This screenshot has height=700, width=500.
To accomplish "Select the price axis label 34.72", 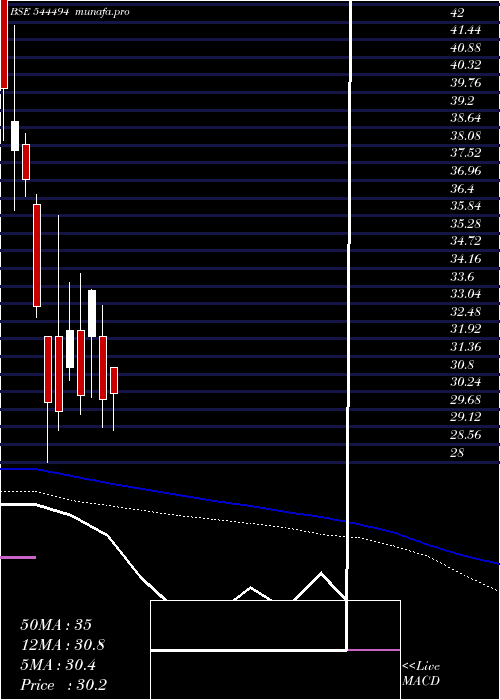I will coord(465,241).
